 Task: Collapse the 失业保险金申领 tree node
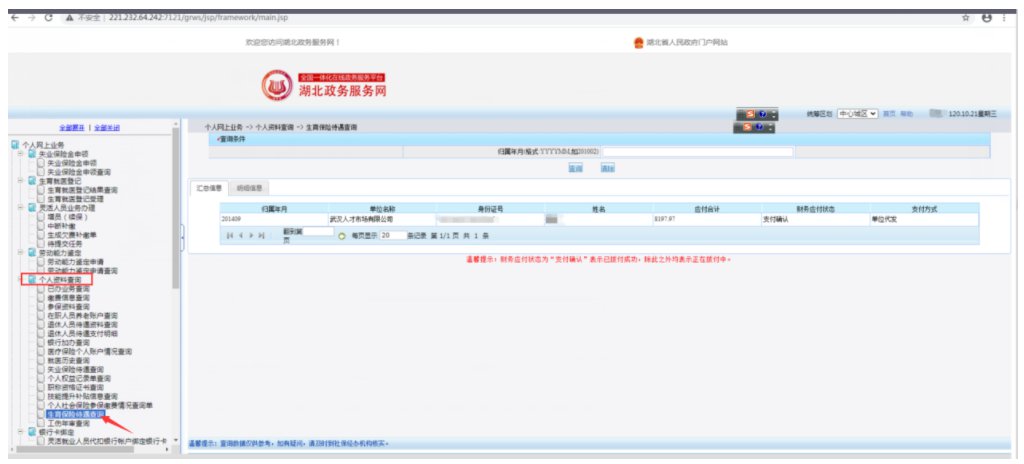point(22,154)
